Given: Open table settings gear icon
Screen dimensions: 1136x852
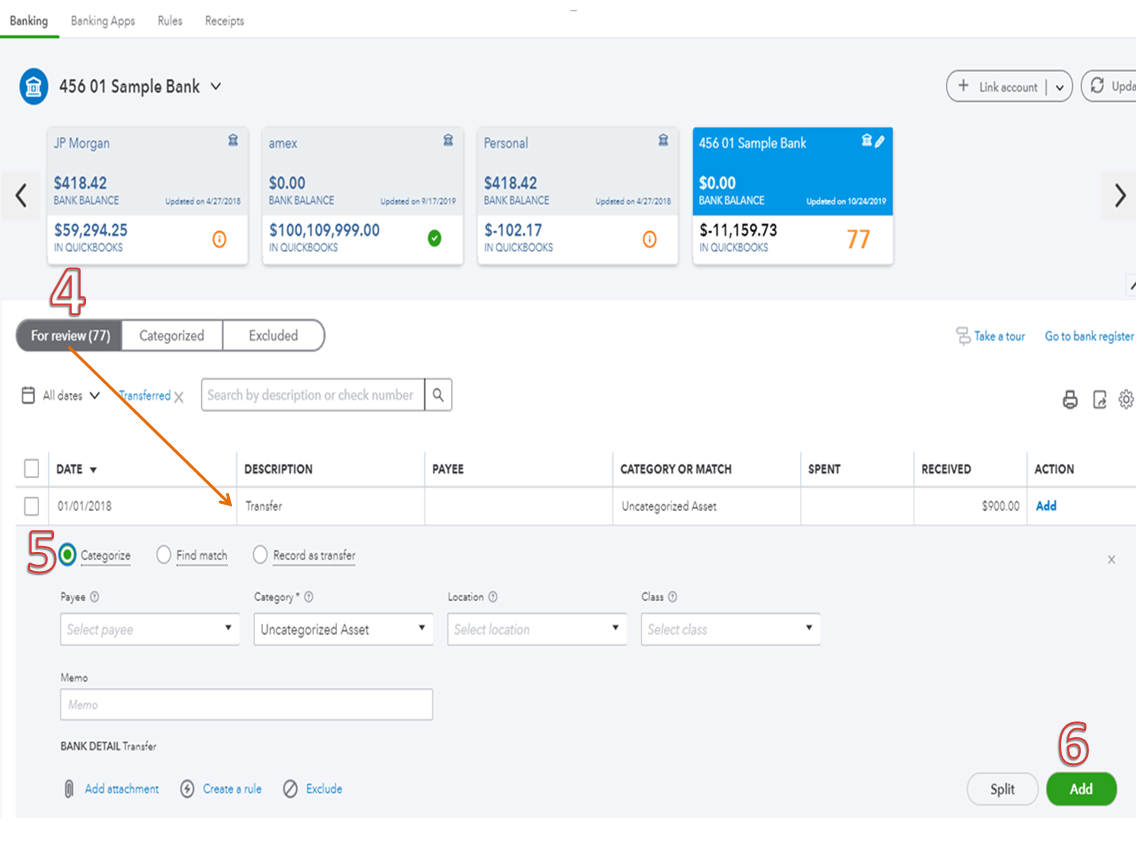Looking at the screenshot, I should (1126, 400).
